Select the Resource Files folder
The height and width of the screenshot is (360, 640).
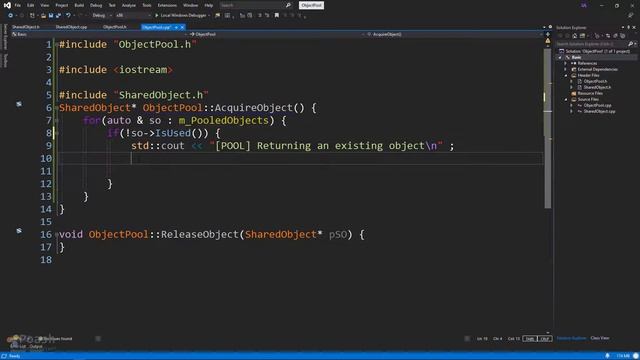[x=590, y=93]
